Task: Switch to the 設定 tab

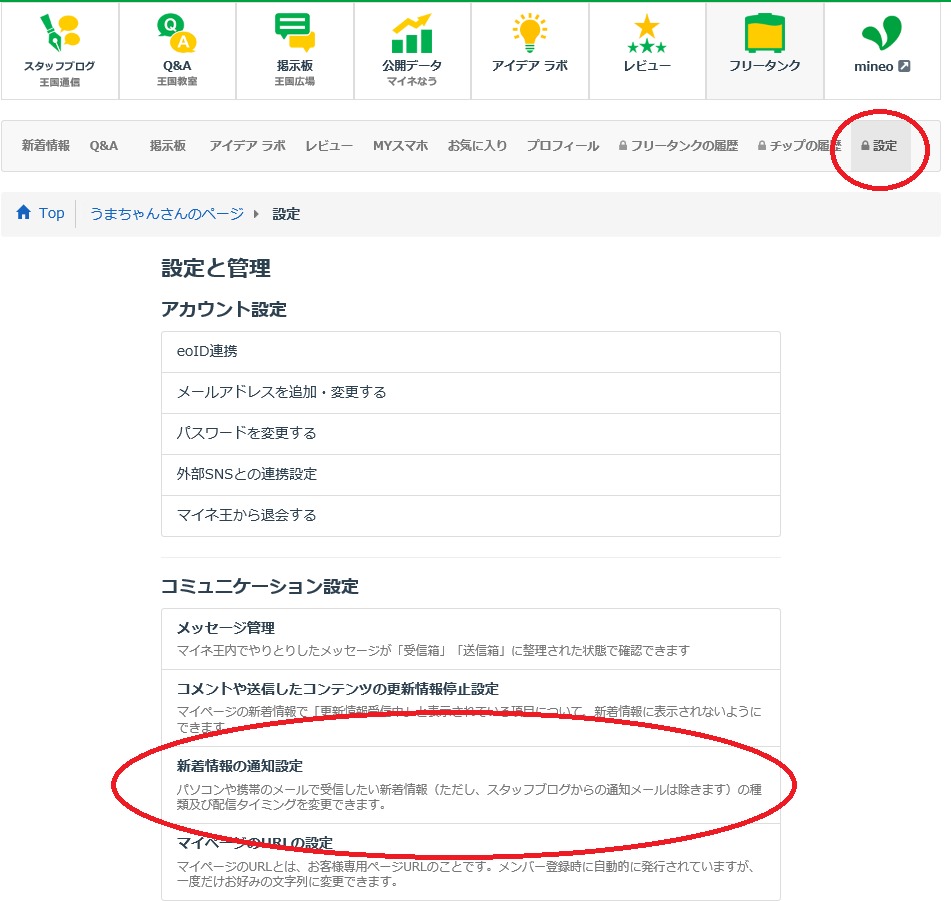Action: coord(879,146)
